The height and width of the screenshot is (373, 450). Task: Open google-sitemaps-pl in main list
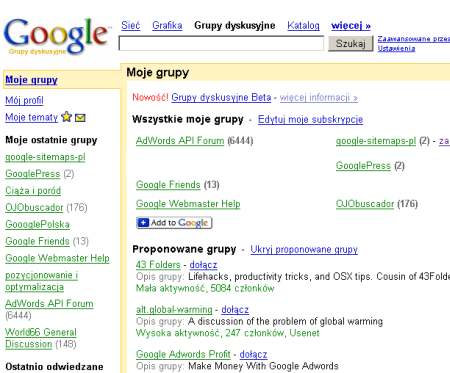pos(376,141)
